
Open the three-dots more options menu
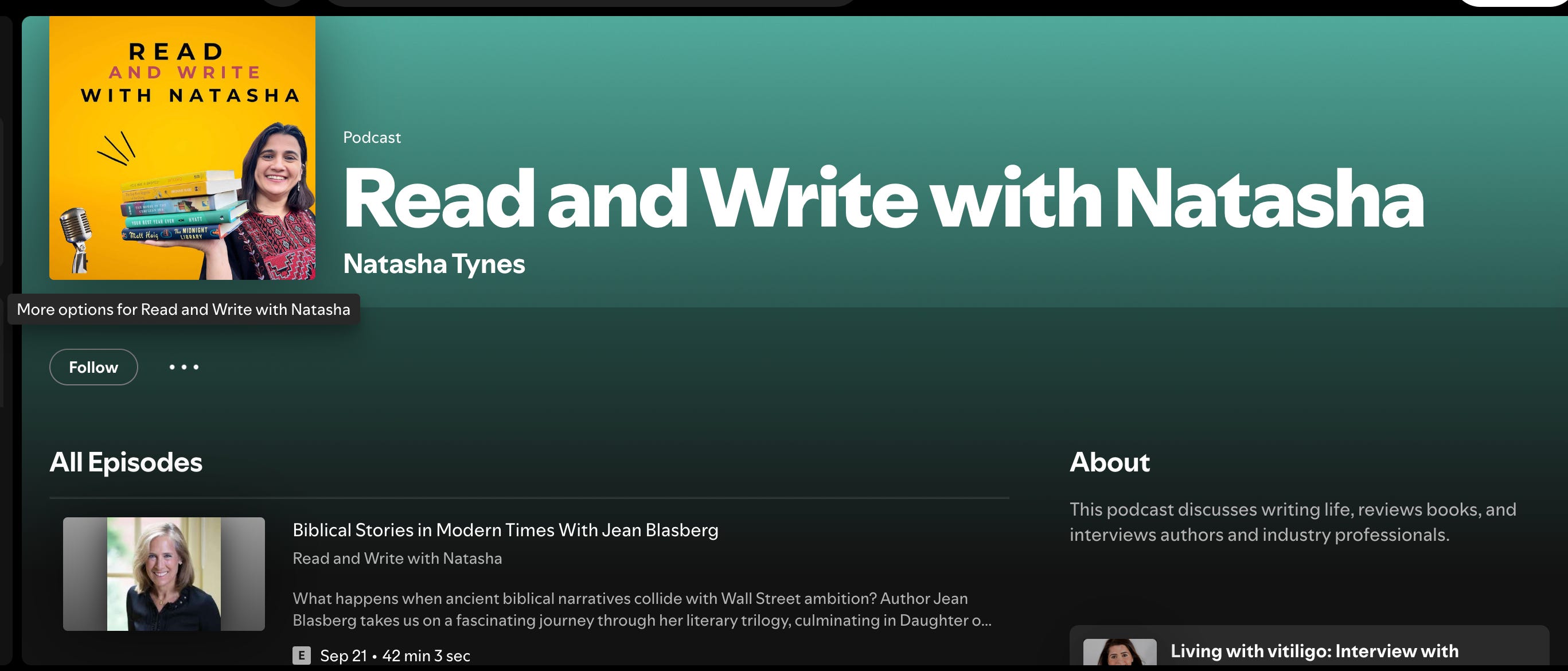pos(184,367)
